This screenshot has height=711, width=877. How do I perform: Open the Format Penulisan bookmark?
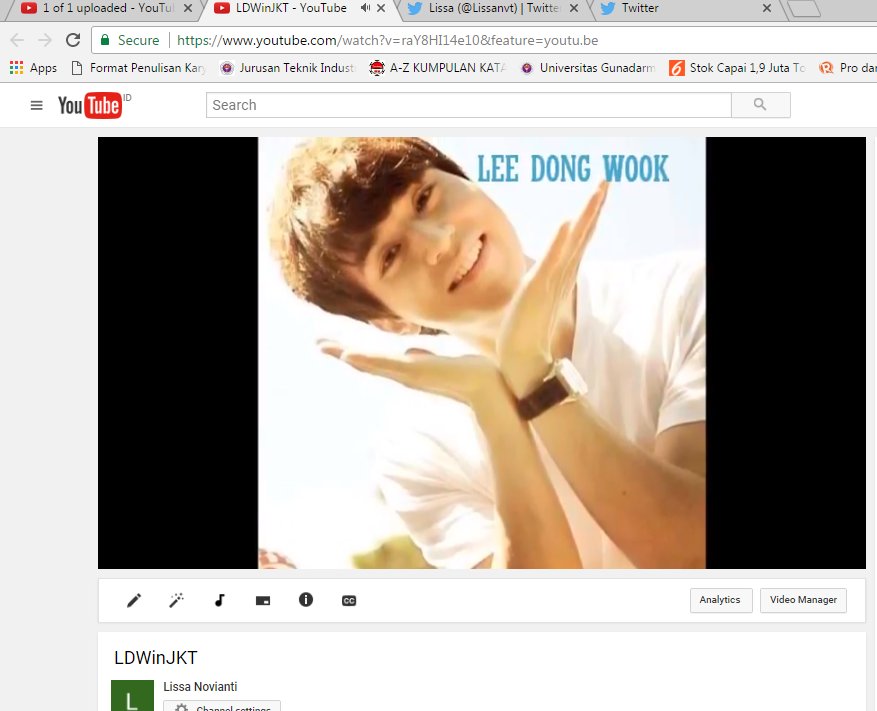click(x=139, y=68)
